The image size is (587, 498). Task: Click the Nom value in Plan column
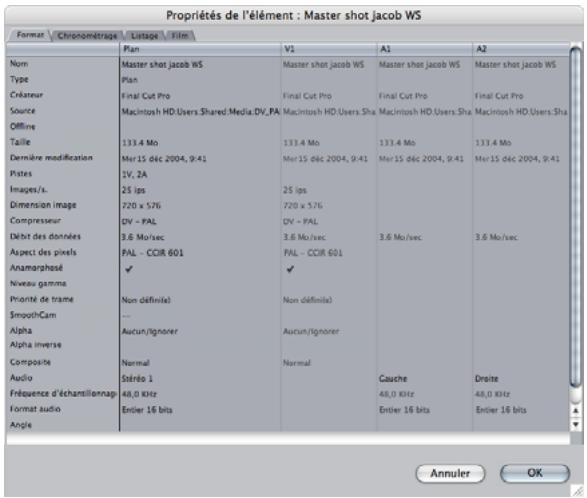162,64
